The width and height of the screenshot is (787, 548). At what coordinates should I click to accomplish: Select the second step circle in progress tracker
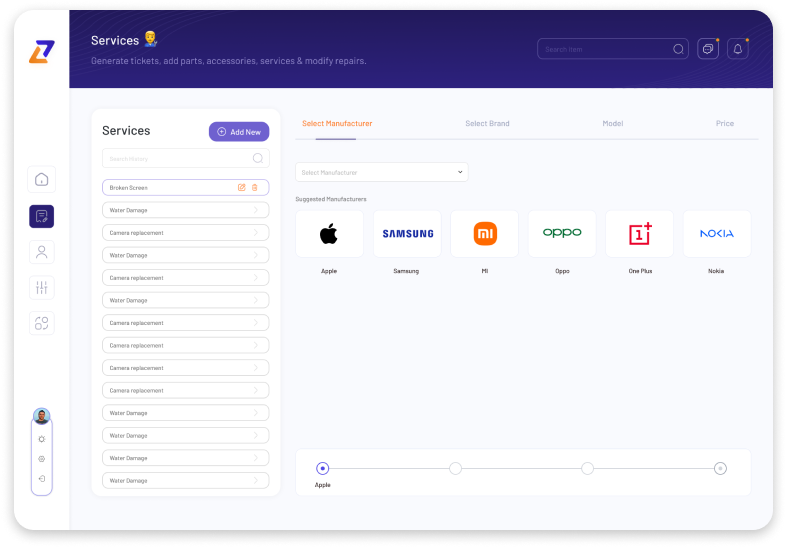[455, 468]
